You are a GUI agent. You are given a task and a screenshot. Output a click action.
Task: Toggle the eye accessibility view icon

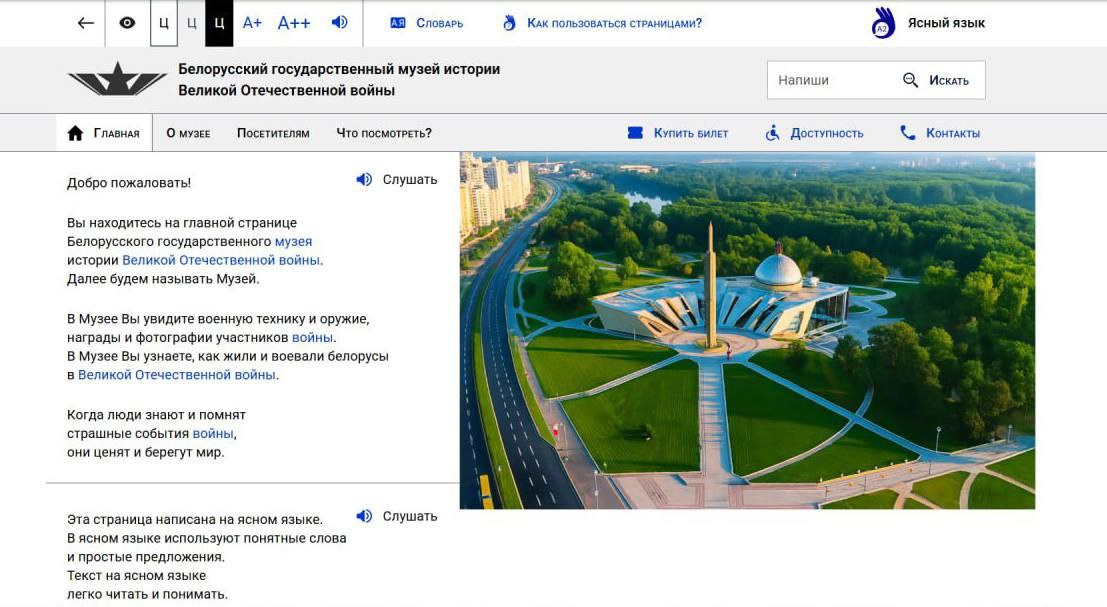127,23
